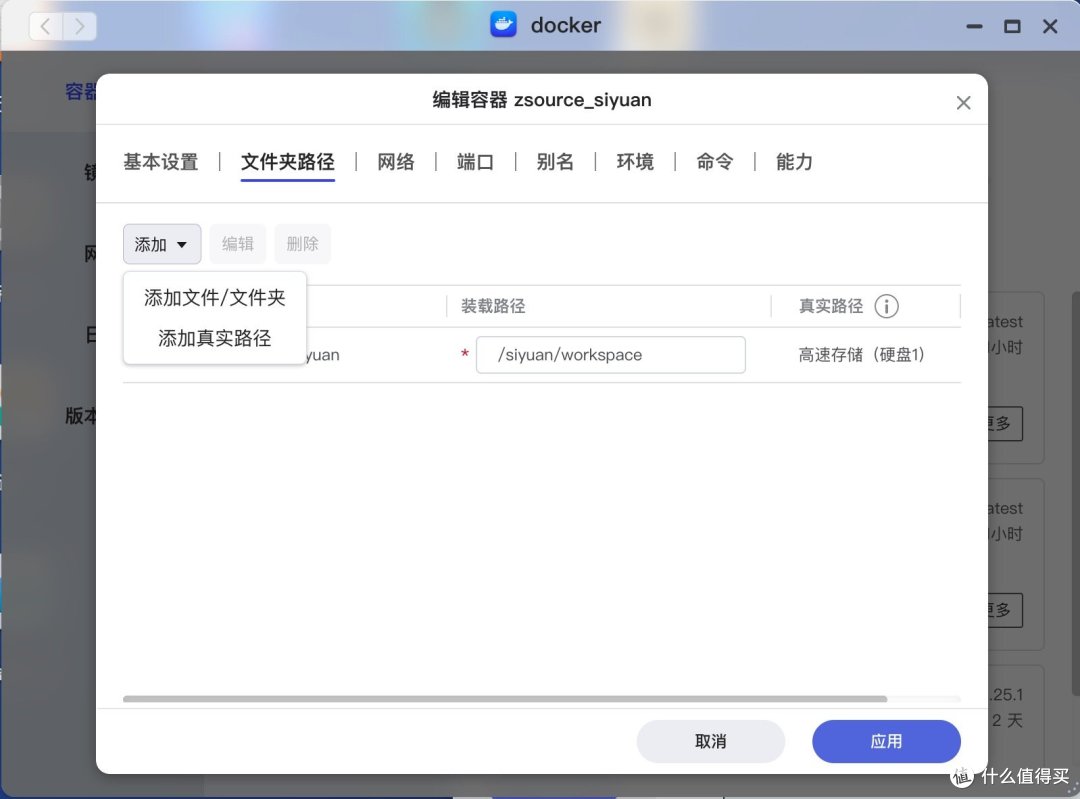Viewport: 1080px width, 799px height.
Task: Open the 添加 dropdown button
Action: click(162, 244)
